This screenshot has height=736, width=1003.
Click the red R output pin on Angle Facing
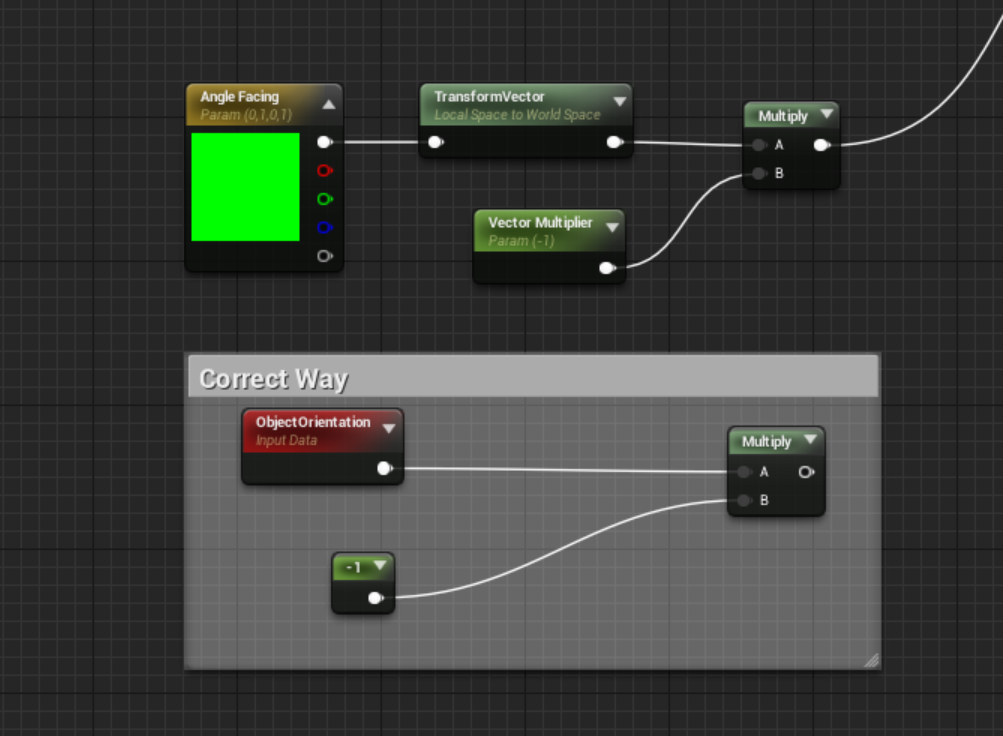[x=323, y=171]
